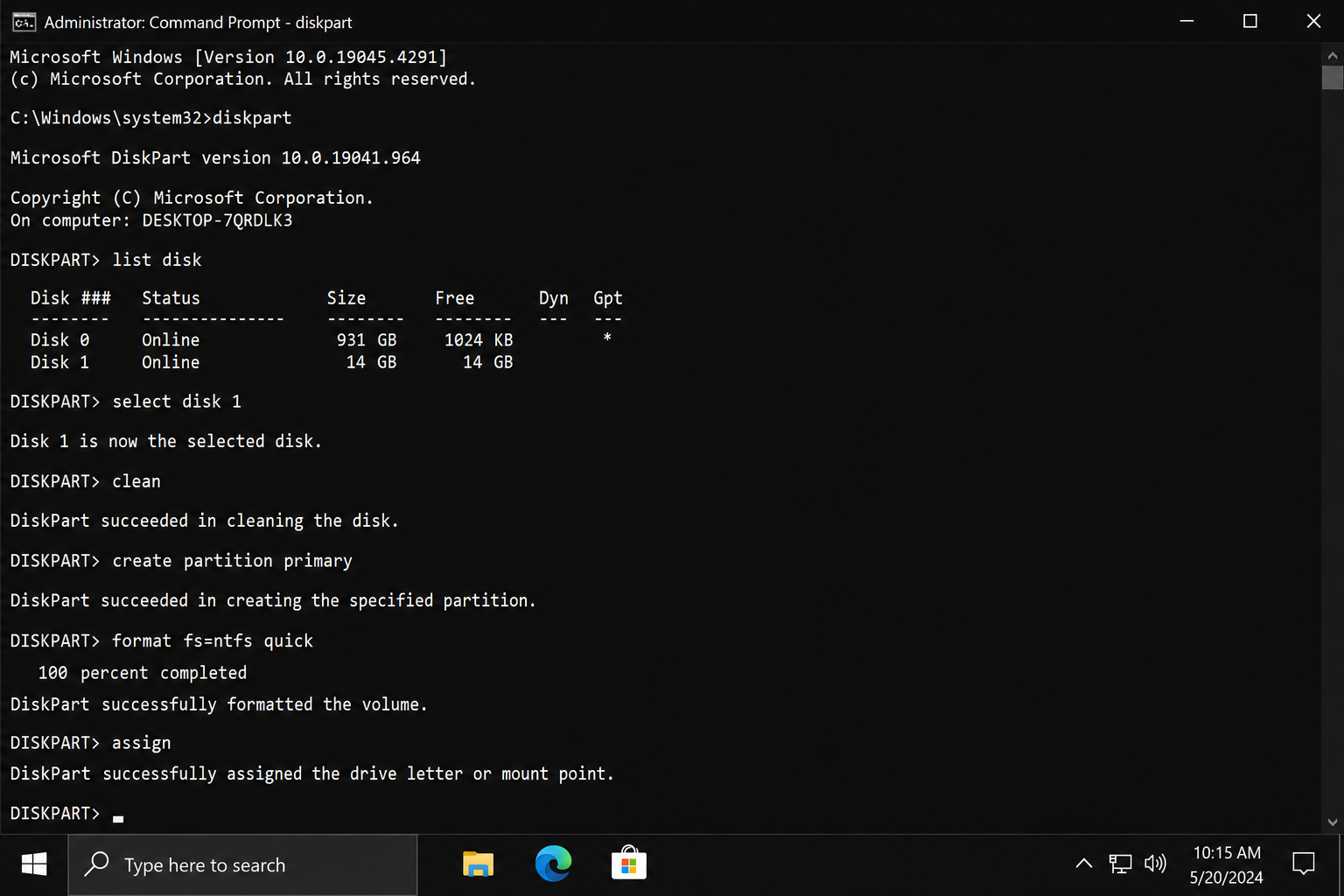Show hidden system tray icons
Viewport: 1344px width, 896px height.
1083,864
